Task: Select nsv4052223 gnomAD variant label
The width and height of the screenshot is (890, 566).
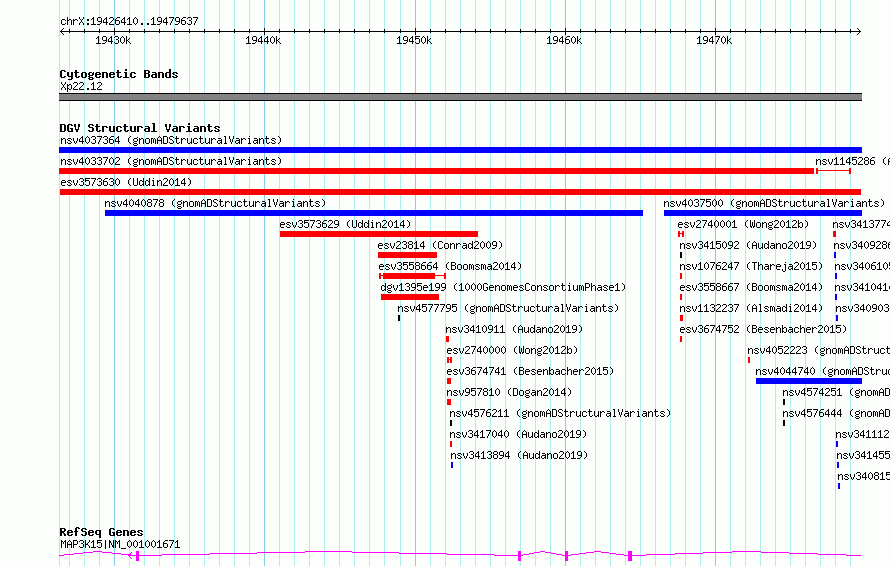Action: click(x=818, y=350)
